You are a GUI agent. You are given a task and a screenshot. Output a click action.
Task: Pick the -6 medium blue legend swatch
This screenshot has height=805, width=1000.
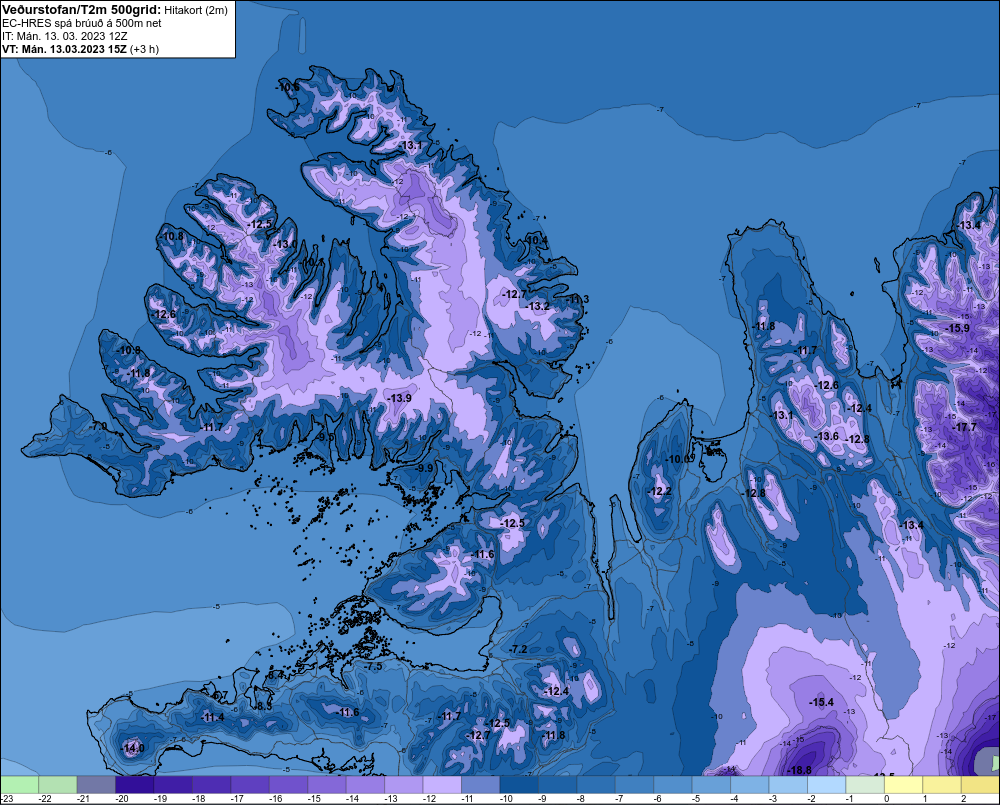point(673,785)
